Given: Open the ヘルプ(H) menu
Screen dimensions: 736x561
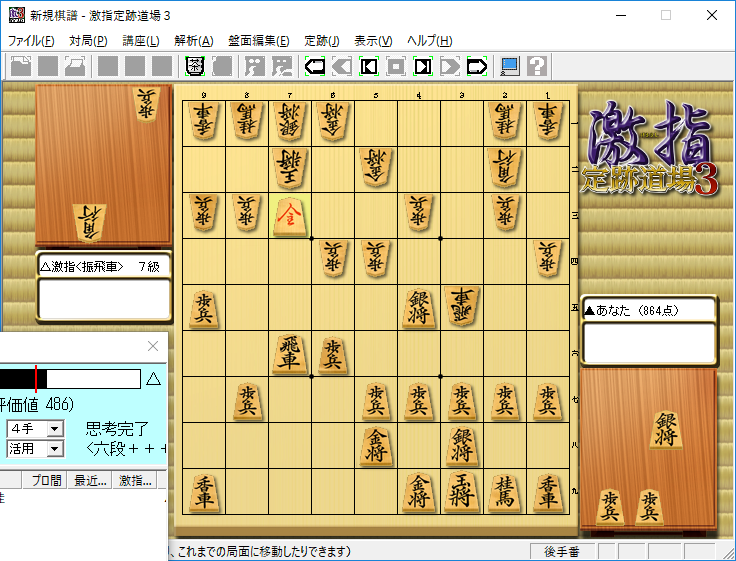Looking at the screenshot, I should [429, 41].
